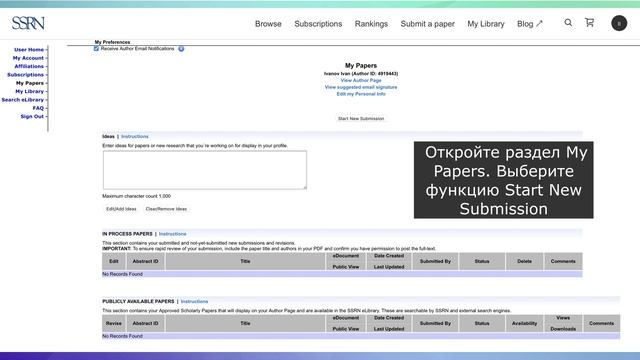
Task: Select Affiliations in the left sidebar
Action: click(x=29, y=66)
